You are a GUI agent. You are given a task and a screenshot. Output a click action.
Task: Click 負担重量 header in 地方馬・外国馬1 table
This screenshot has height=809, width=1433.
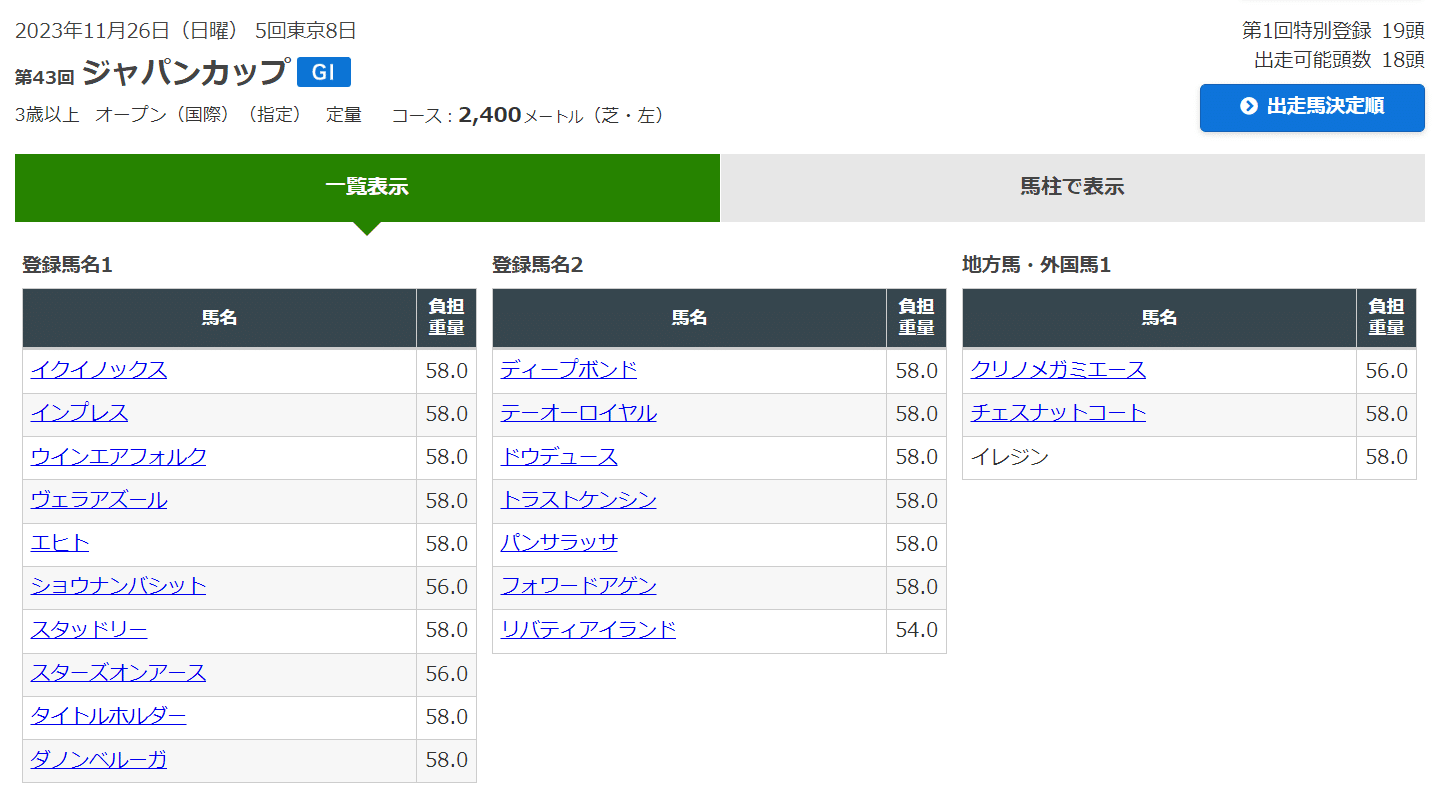1387,318
